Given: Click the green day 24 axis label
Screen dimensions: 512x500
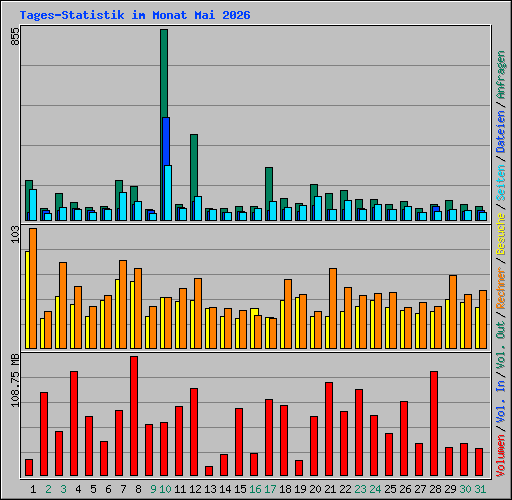Looking at the screenshot, I should (x=375, y=489).
